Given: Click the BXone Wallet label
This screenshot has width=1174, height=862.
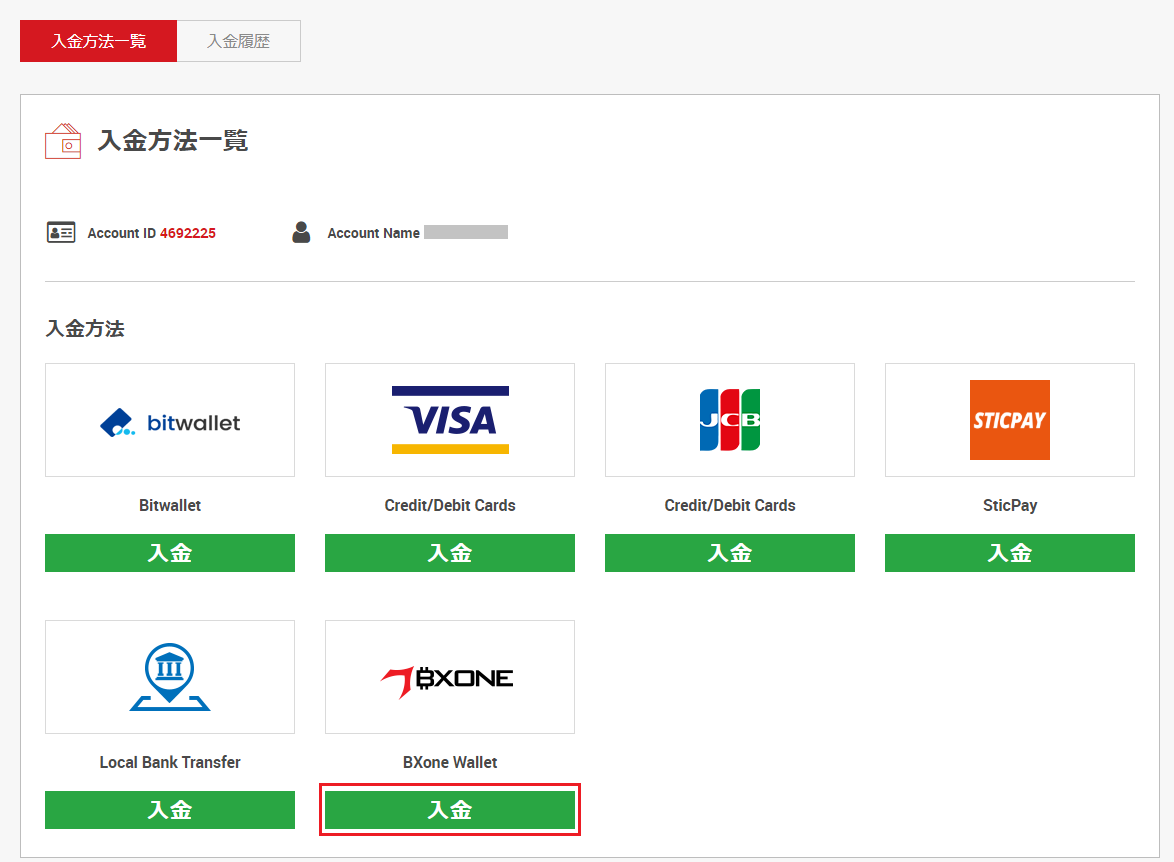Looking at the screenshot, I should pyautogui.click(x=450, y=762).
